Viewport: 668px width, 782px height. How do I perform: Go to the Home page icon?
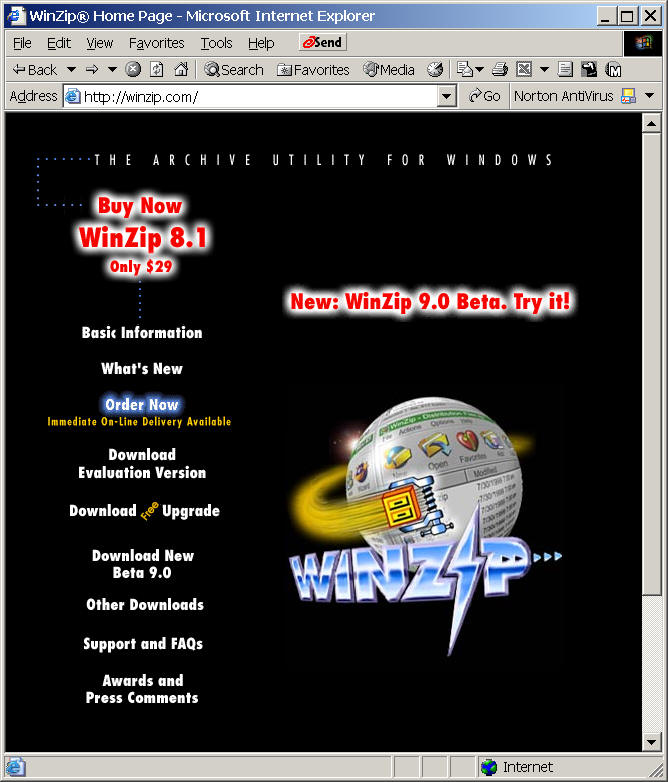pos(181,69)
